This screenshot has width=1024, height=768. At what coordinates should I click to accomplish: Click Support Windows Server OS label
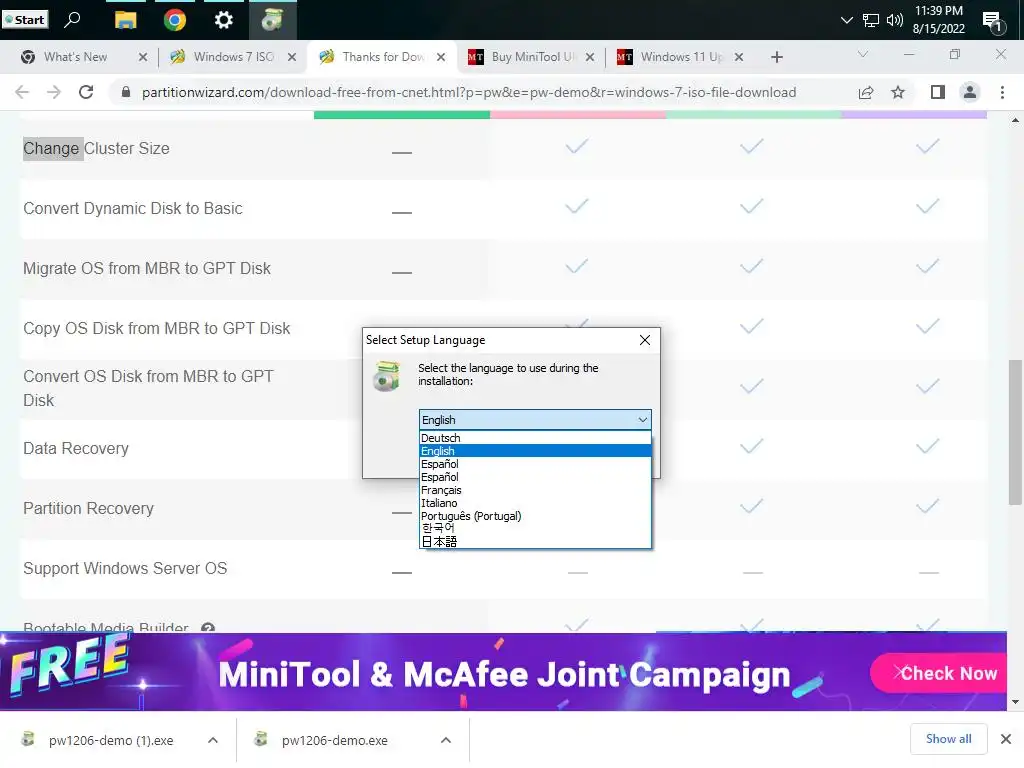(x=125, y=569)
